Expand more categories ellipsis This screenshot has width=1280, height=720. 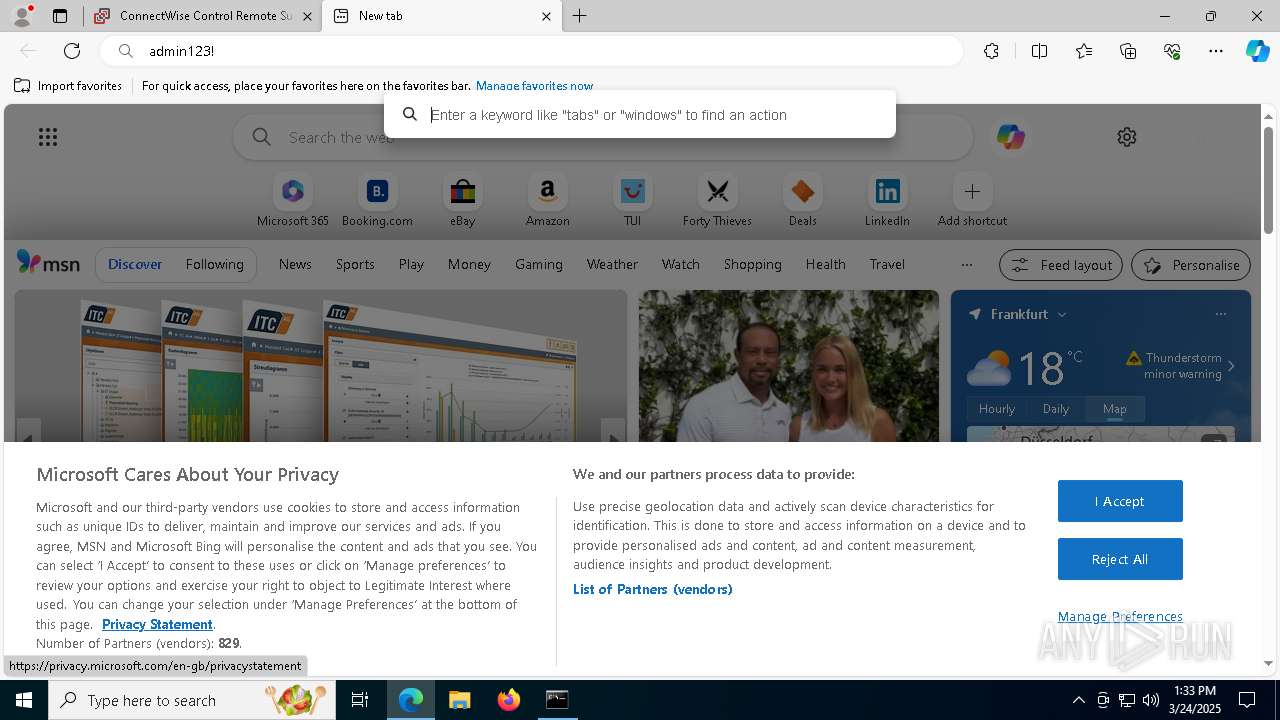pos(966,265)
